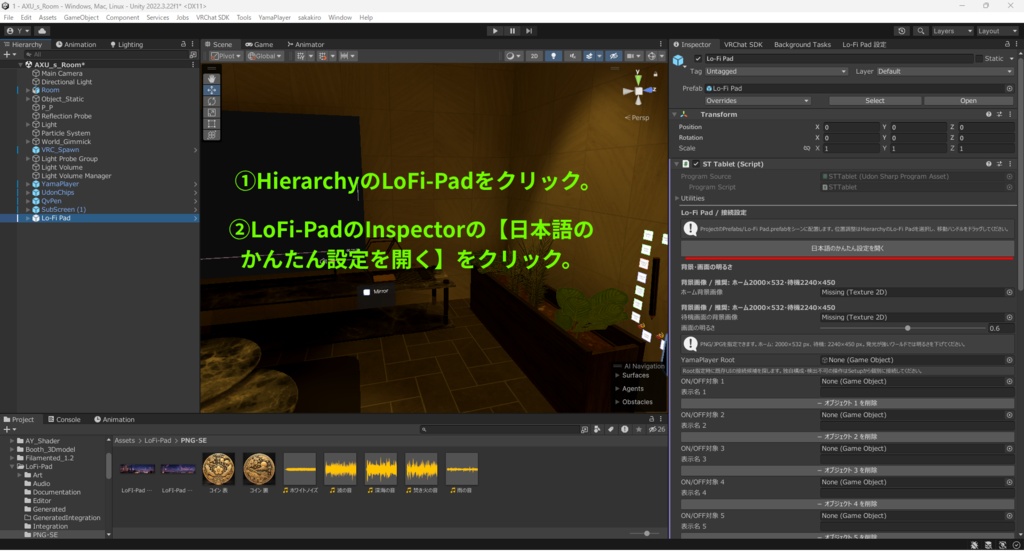Toggle the Lo-Fi Pad active checkbox

(x=697, y=59)
